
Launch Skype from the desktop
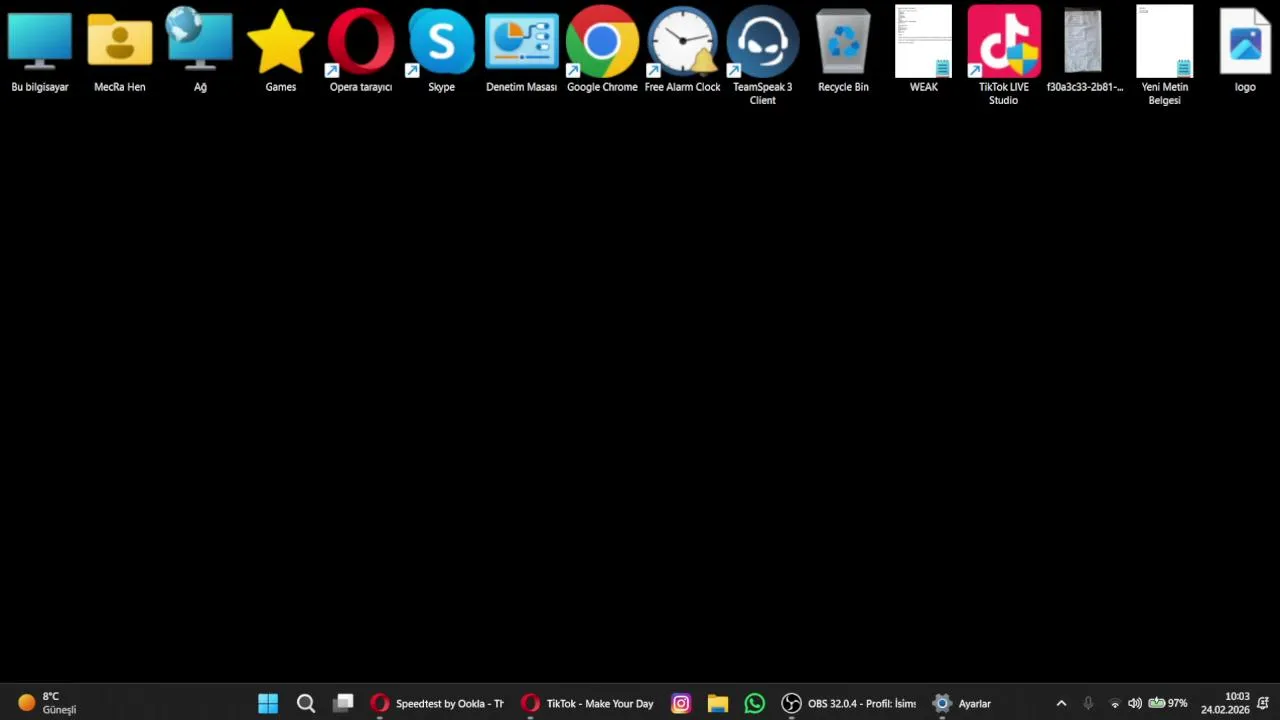pos(441,50)
